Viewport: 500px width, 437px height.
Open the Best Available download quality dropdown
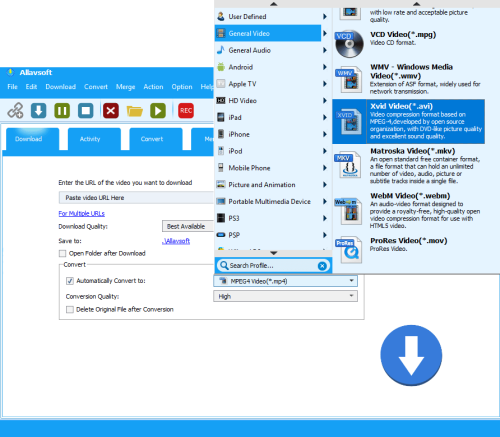pyautogui.click(x=188, y=226)
